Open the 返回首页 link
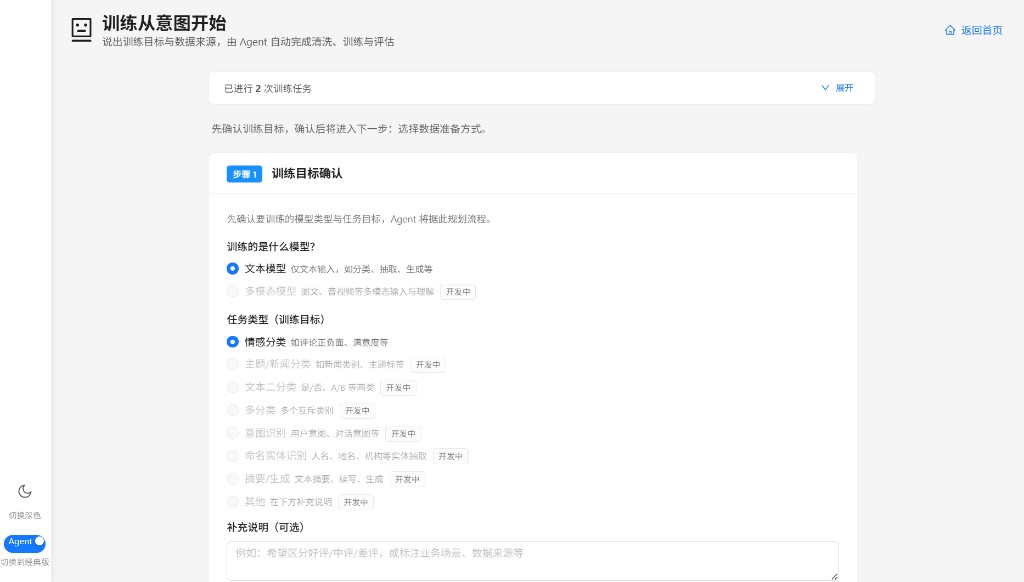This screenshot has height=582, width=1024. pos(982,30)
